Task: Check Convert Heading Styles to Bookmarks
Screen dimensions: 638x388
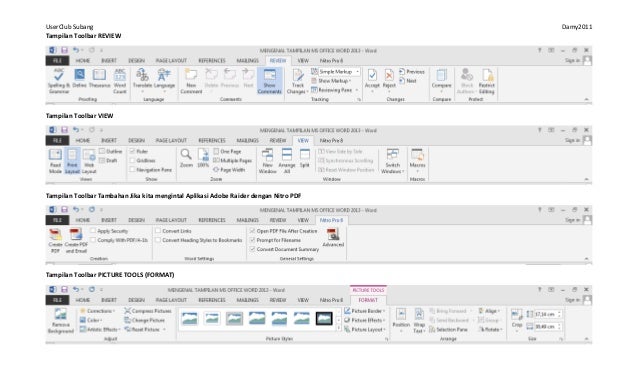Action: [x=158, y=240]
